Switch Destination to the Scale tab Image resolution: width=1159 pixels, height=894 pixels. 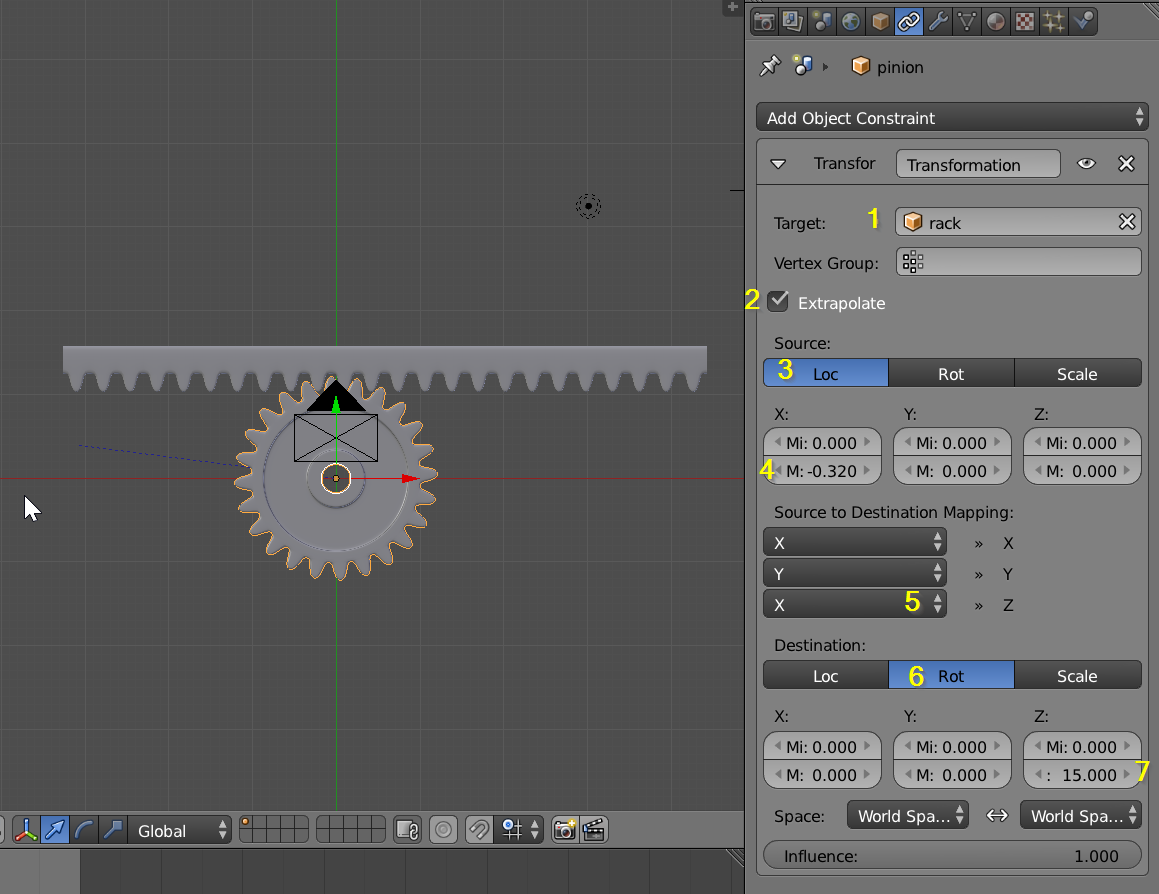[1078, 675]
